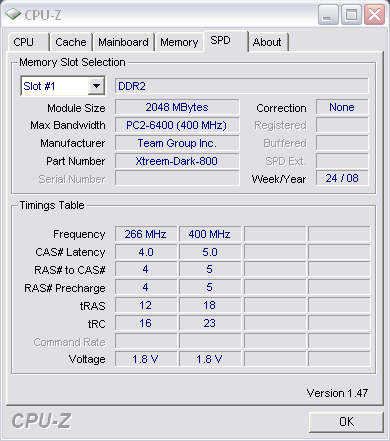
Task: Maximize the CPU-Z window
Action: [x=351, y=15]
